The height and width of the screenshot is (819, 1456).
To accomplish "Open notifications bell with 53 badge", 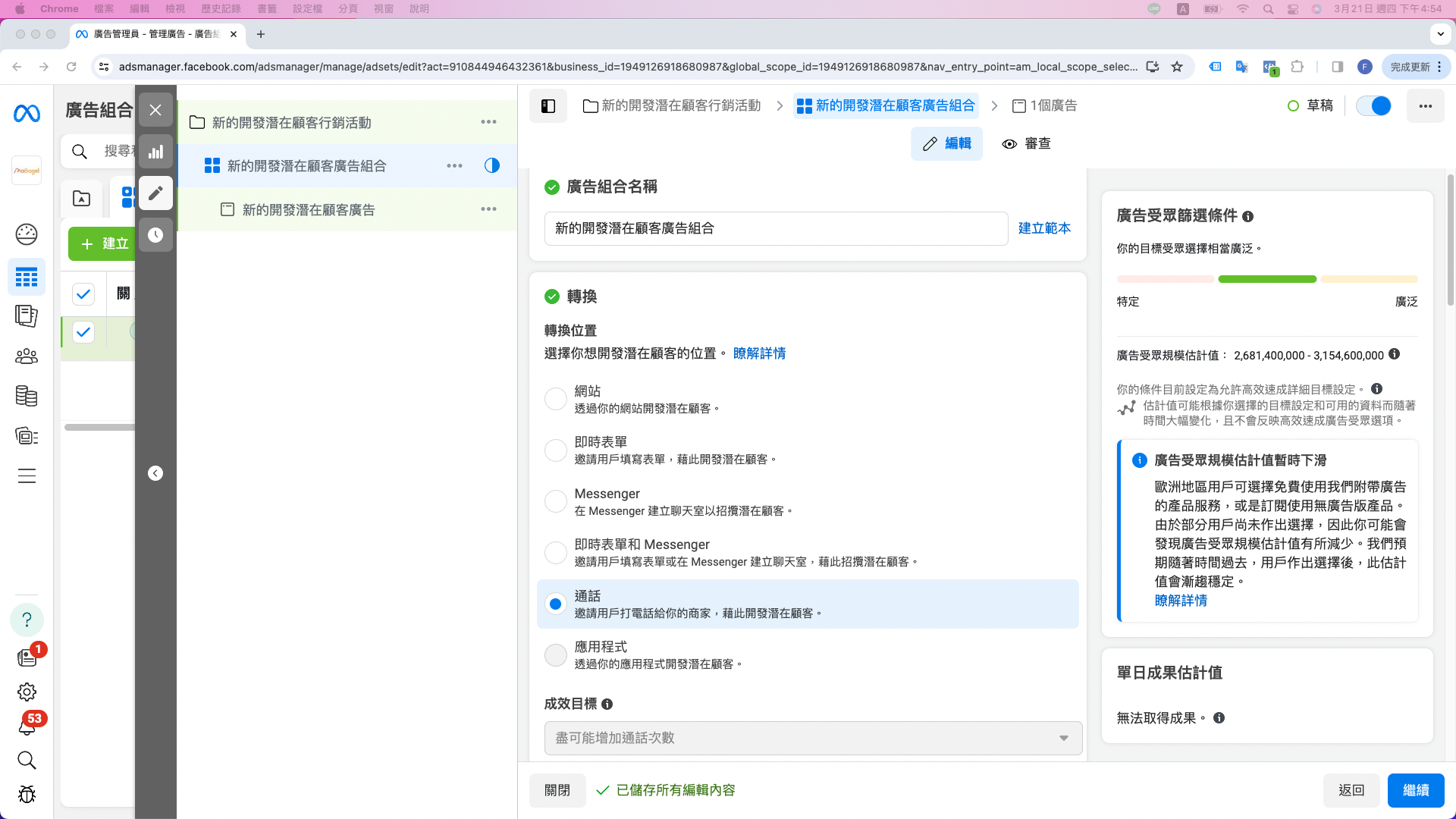I will pos(27,726).
